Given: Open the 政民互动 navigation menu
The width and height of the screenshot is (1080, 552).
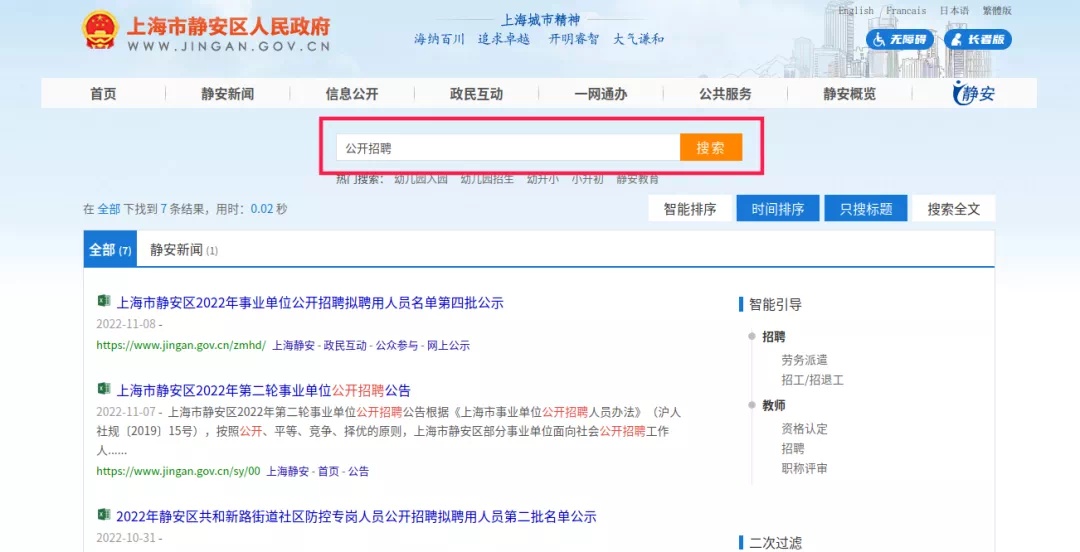Looking at the screenshot, I should click(476, 94).
